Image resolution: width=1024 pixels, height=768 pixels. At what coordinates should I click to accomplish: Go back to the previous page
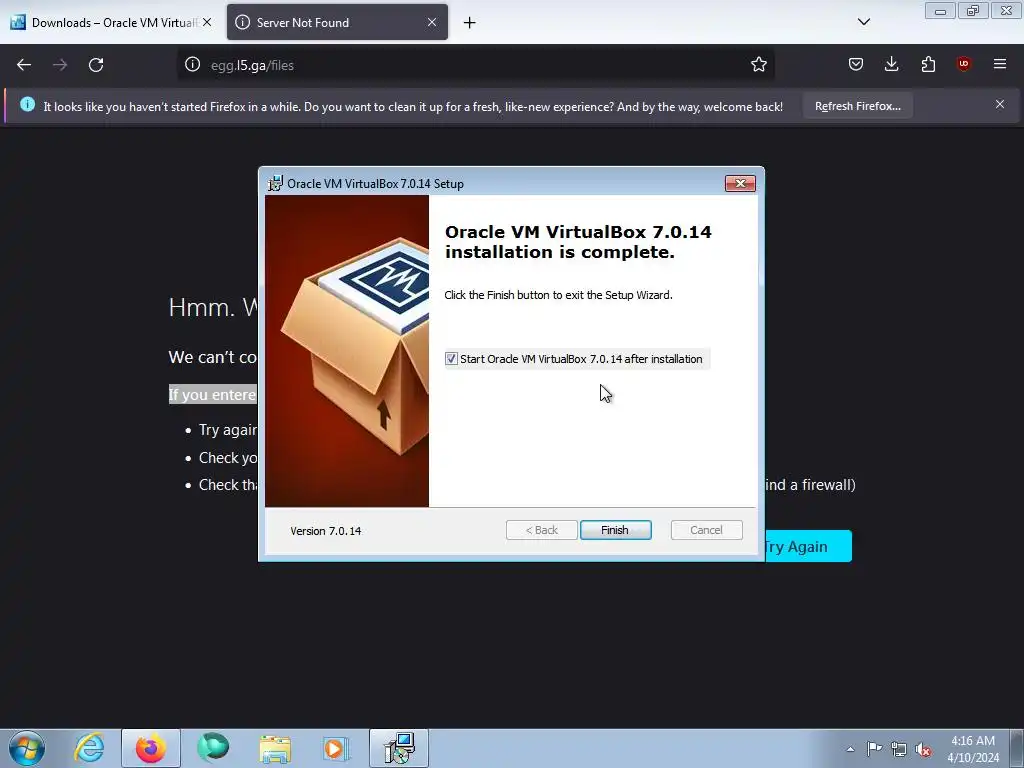tap(24, 65)
